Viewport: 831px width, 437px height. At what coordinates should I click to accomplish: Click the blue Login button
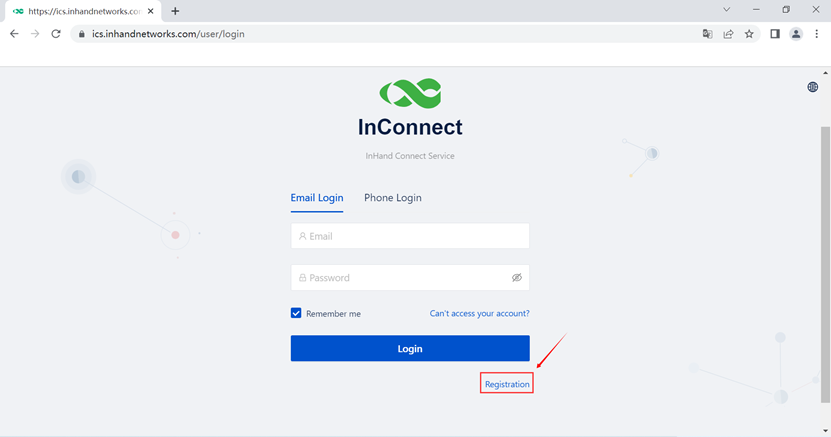(x=410, y=349)
